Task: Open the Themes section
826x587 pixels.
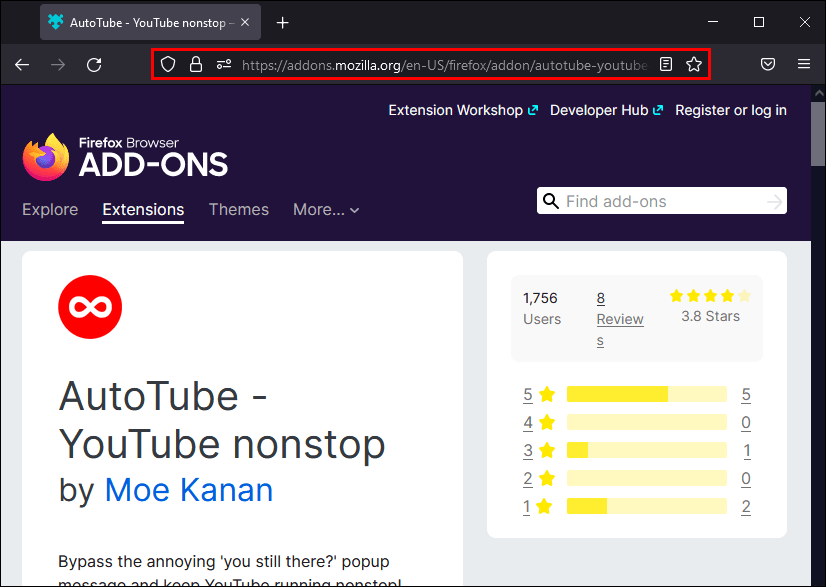Action: click(238, 210)
